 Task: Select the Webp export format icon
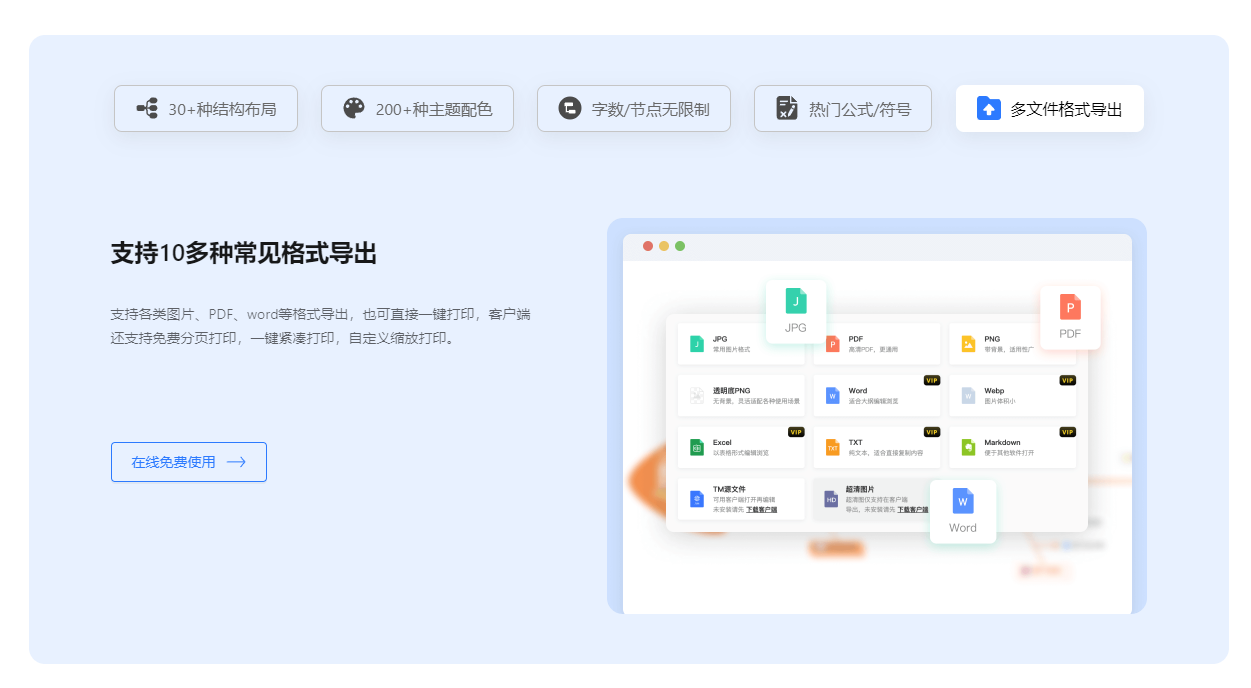(968, 395)
